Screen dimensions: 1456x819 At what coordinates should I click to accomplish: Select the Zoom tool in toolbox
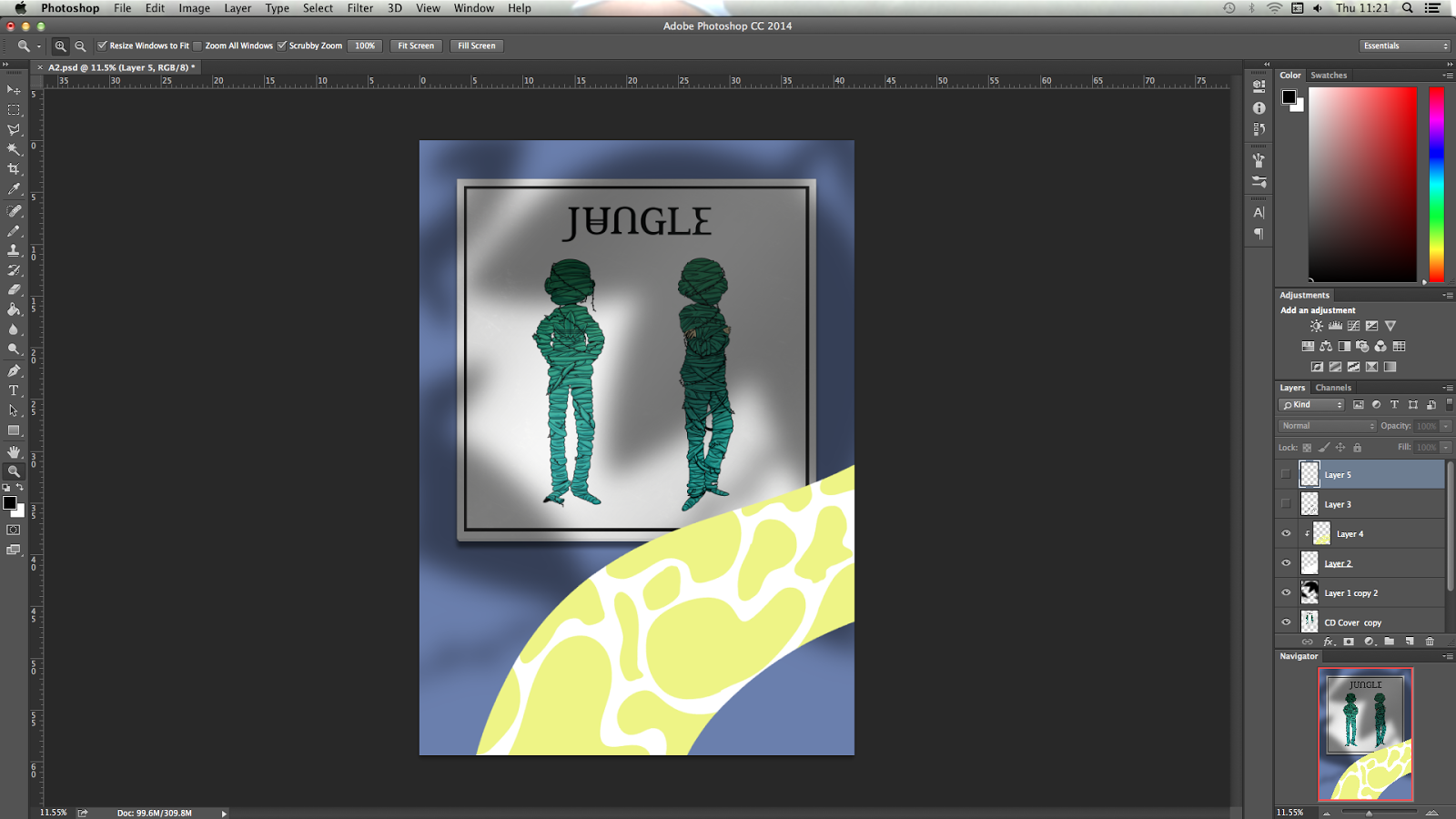14,471
